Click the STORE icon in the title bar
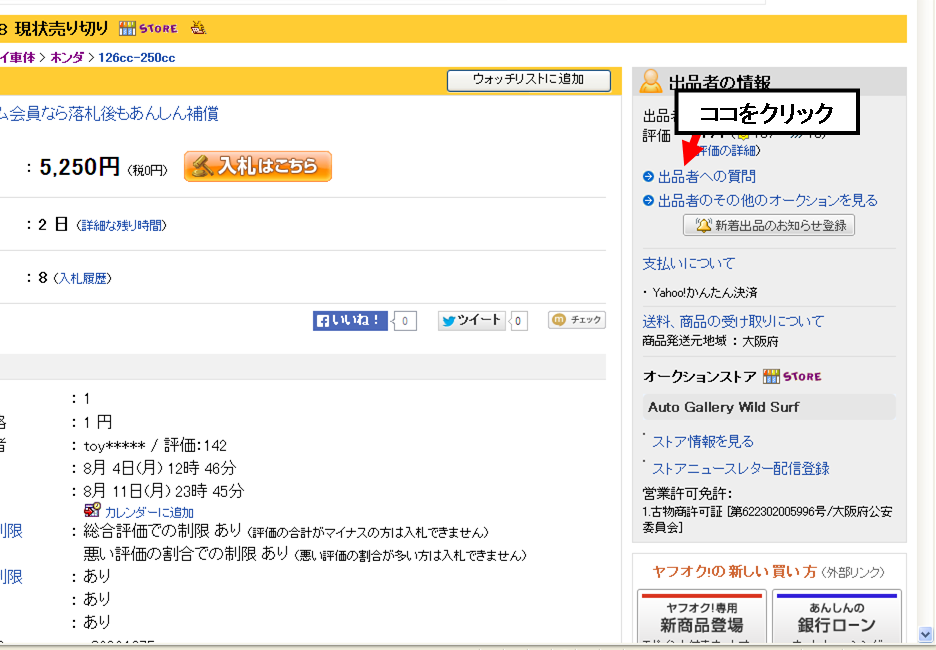The width and height of the screenshot is (936, 650). tap(148, 28)
